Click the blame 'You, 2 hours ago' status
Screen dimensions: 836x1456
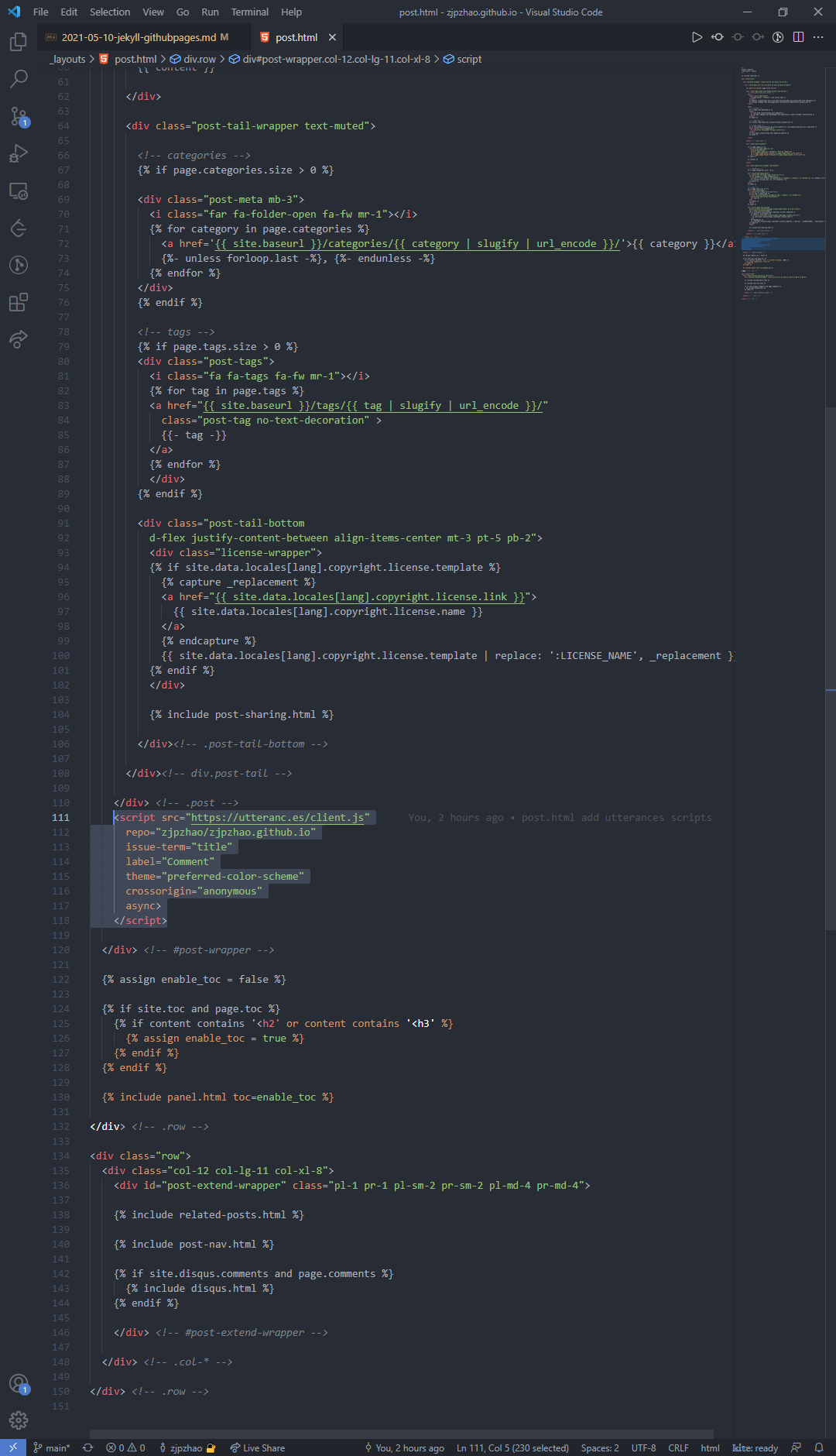[x=405, y=1447]
